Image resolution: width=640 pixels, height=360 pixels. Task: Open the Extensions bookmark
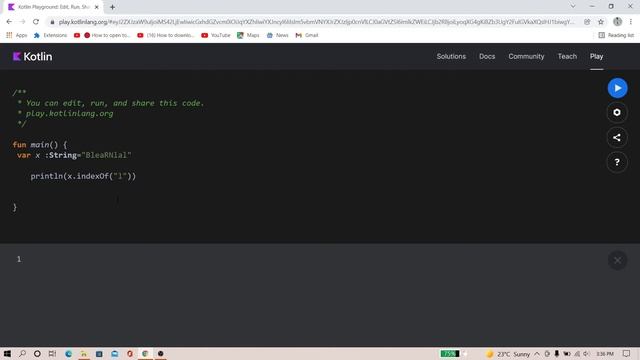coord(50,36)
